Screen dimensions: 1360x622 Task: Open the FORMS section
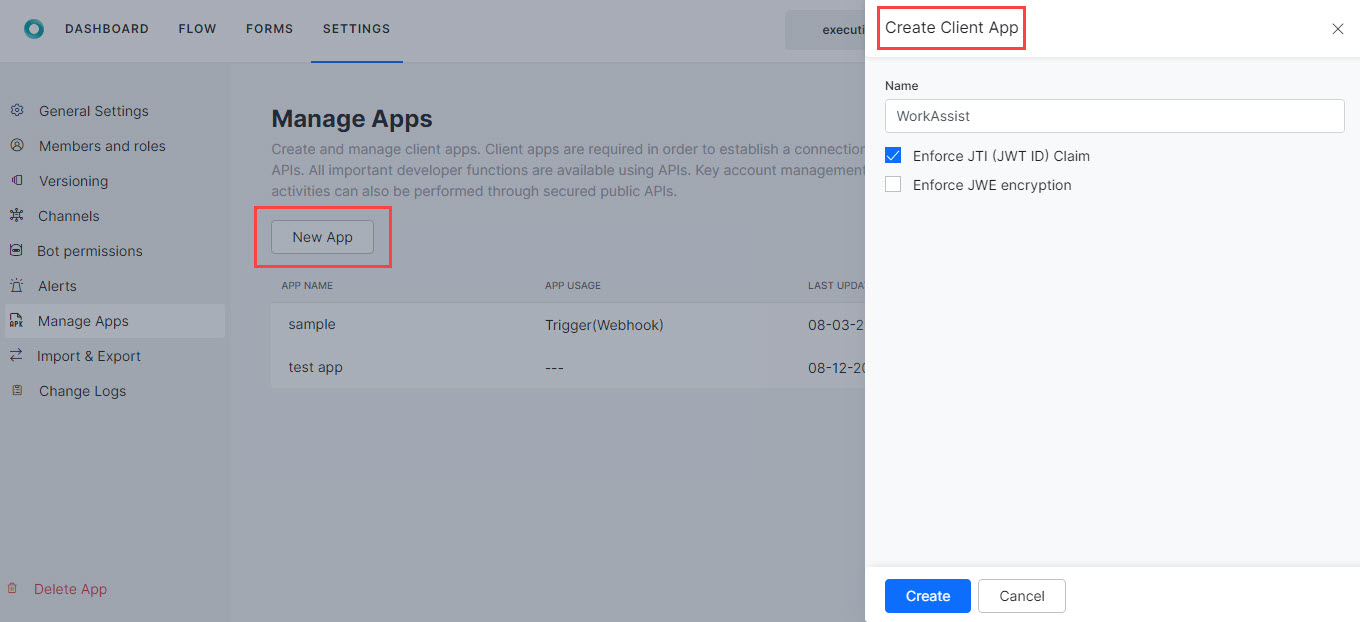(269, 29)
